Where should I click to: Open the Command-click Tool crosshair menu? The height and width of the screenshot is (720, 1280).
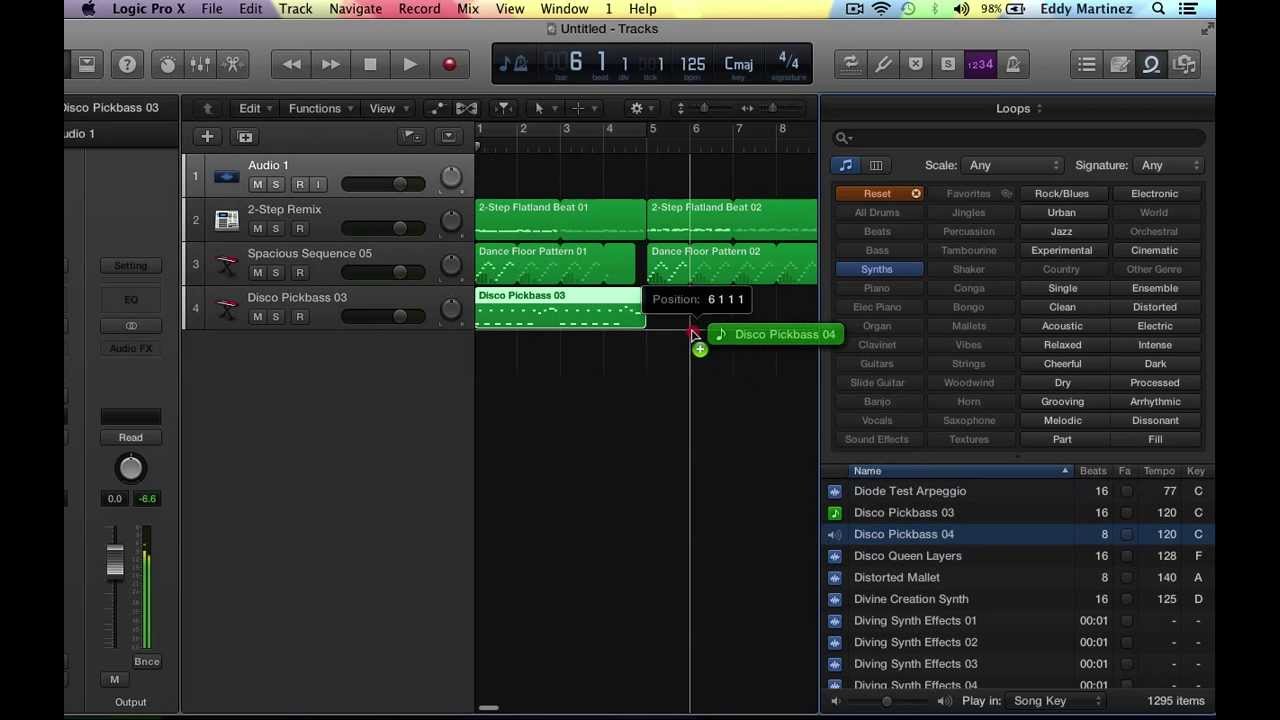coord(583,108)
